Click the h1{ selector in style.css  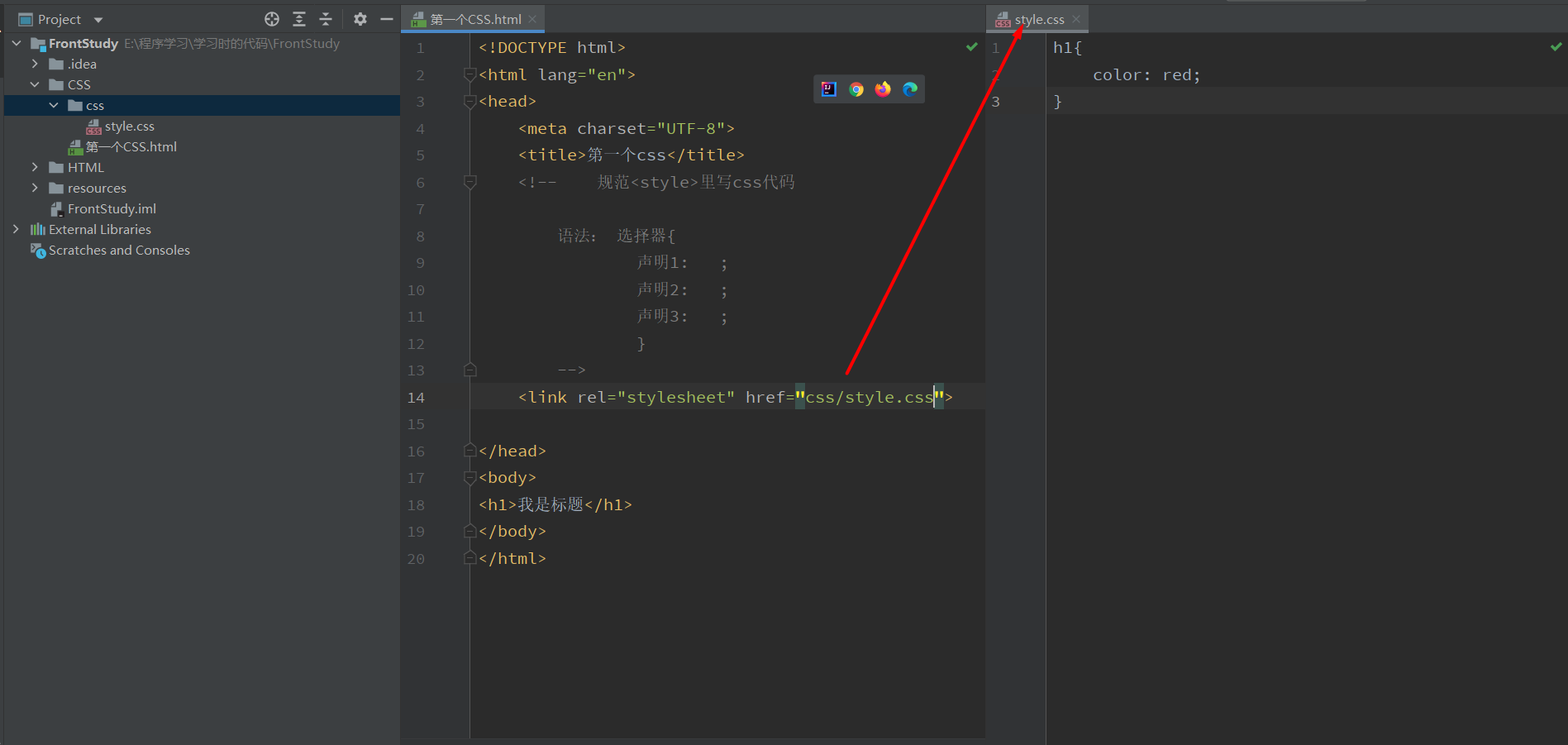coord(1067,48)
